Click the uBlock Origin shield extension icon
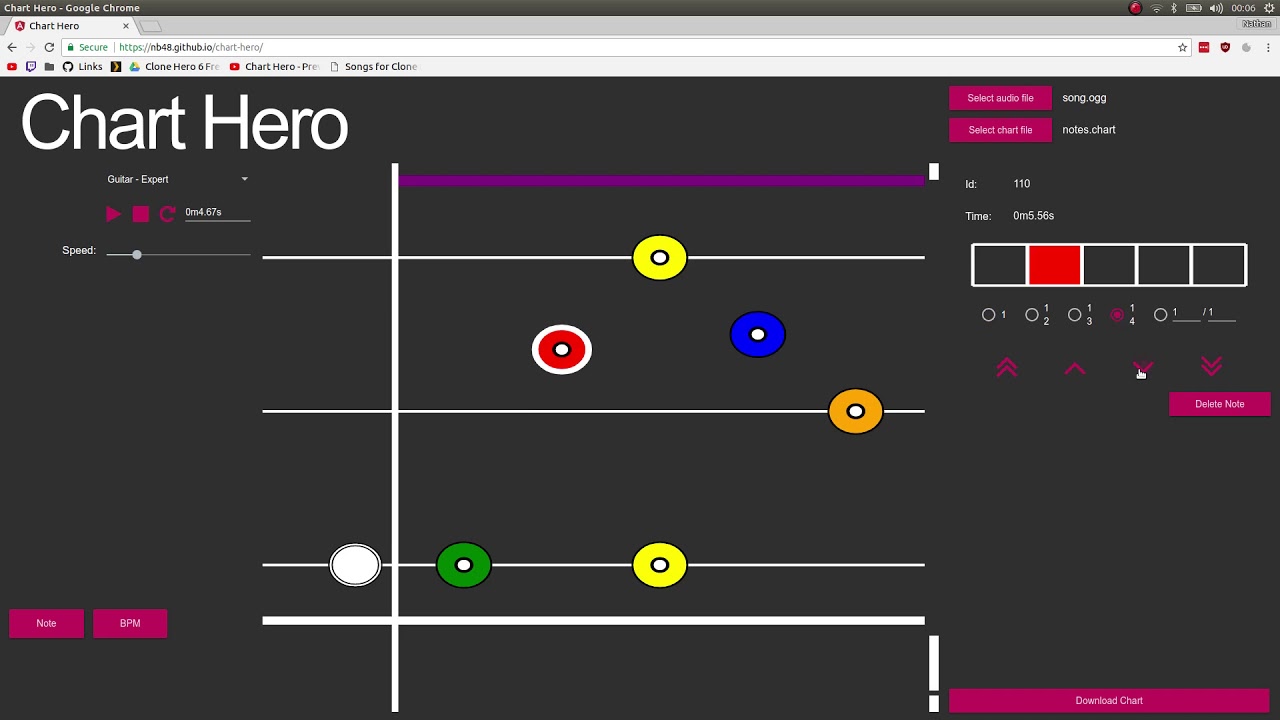The height and width of the screenshot is (720, 1280). [1225, 47]
